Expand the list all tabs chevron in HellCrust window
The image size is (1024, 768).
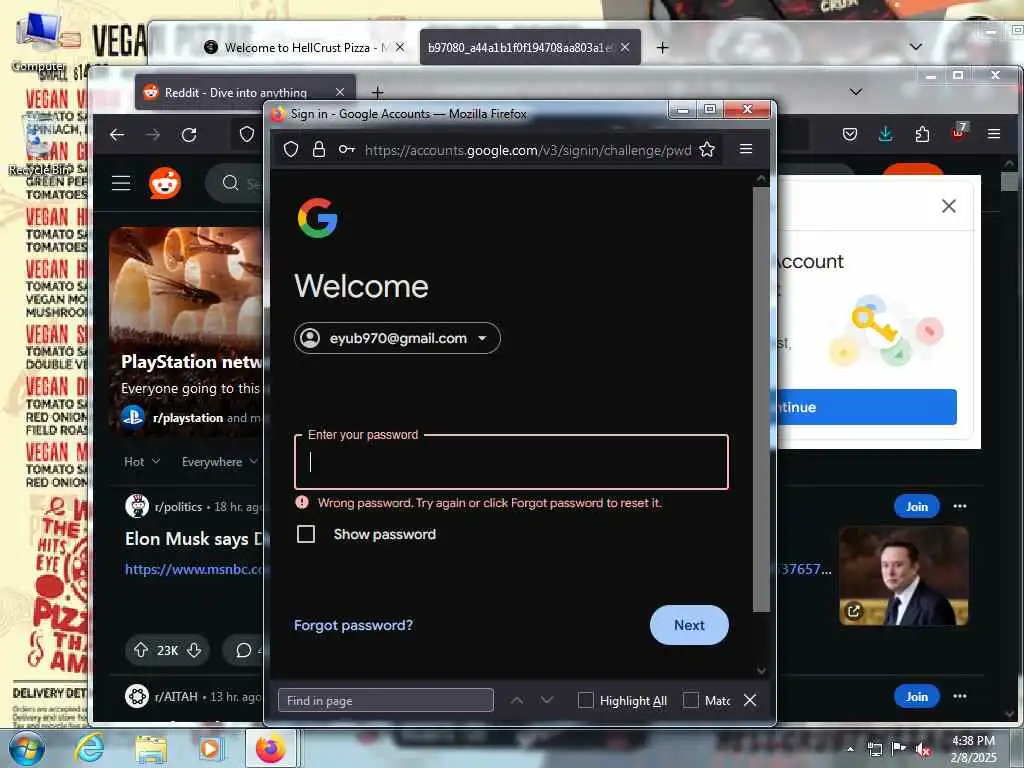(916, 46)
